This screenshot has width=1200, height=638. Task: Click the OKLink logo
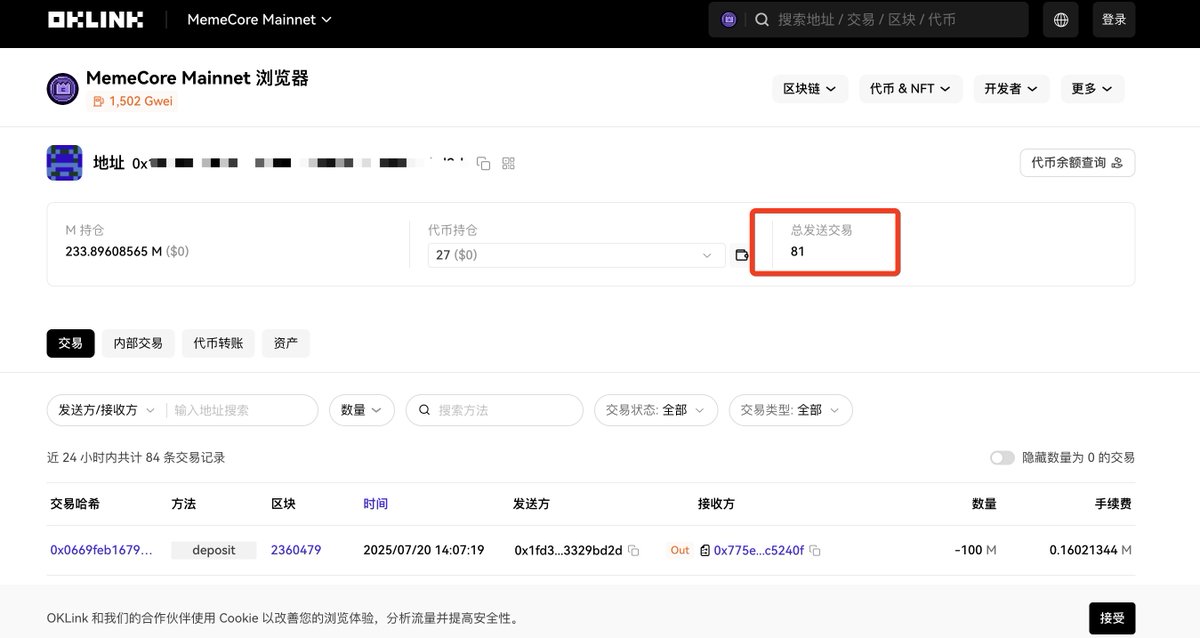coord(95,20)
